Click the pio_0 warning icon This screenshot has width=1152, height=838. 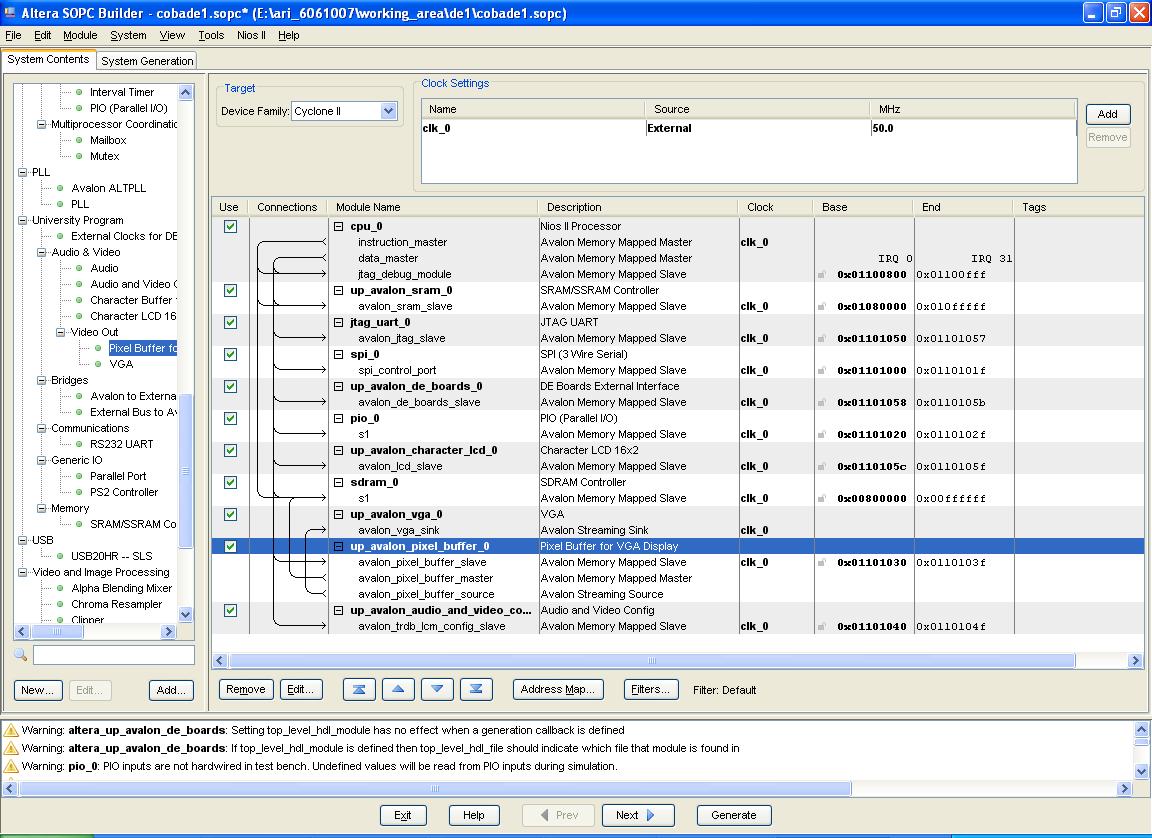[11, 766]
